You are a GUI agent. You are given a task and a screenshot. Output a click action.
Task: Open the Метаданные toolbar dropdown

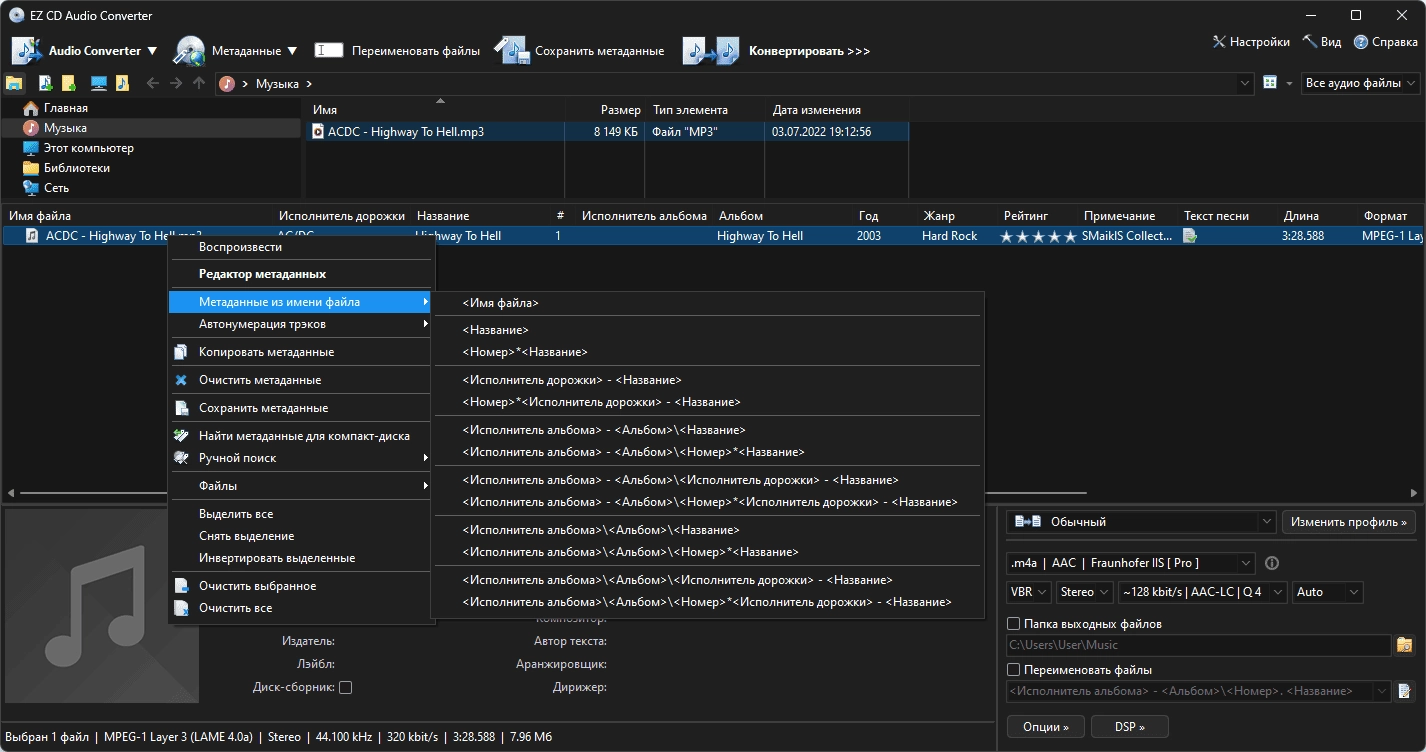coord(254,51)
